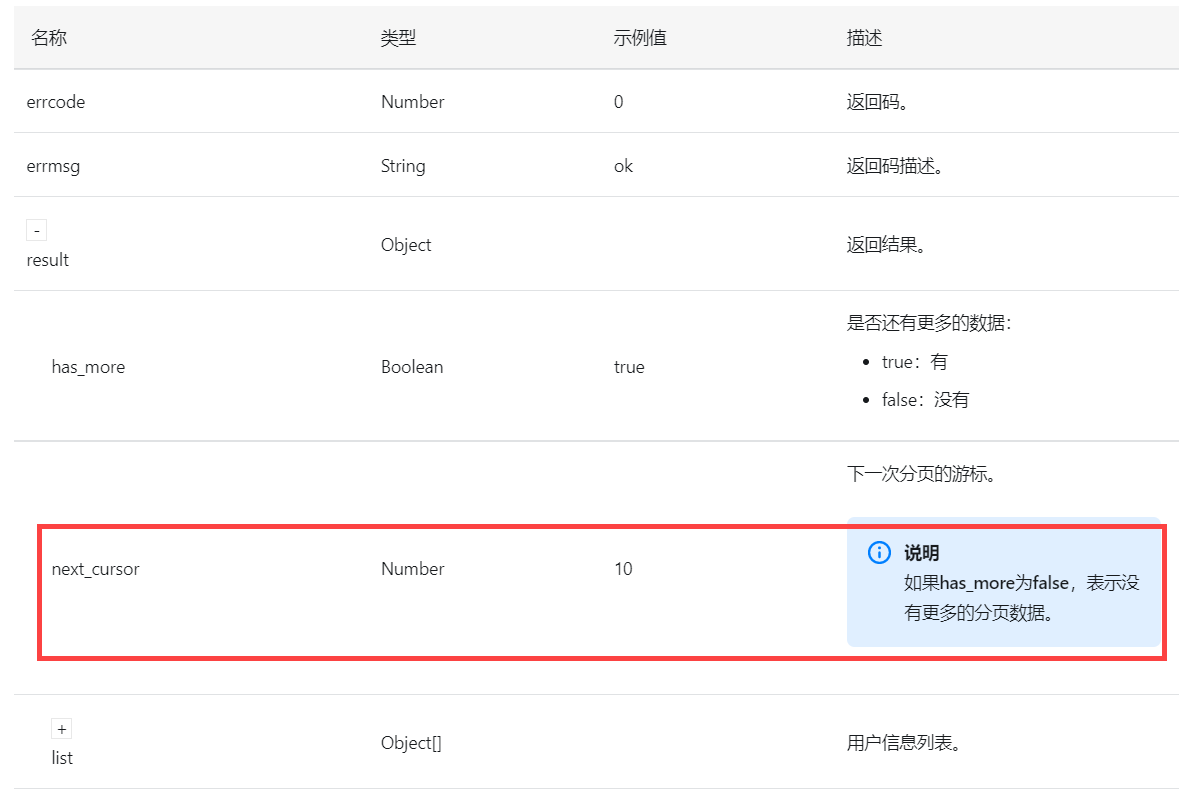This screenshot has width=1182, height=790.
Task: Select the has_more field name
Action: 88,367
